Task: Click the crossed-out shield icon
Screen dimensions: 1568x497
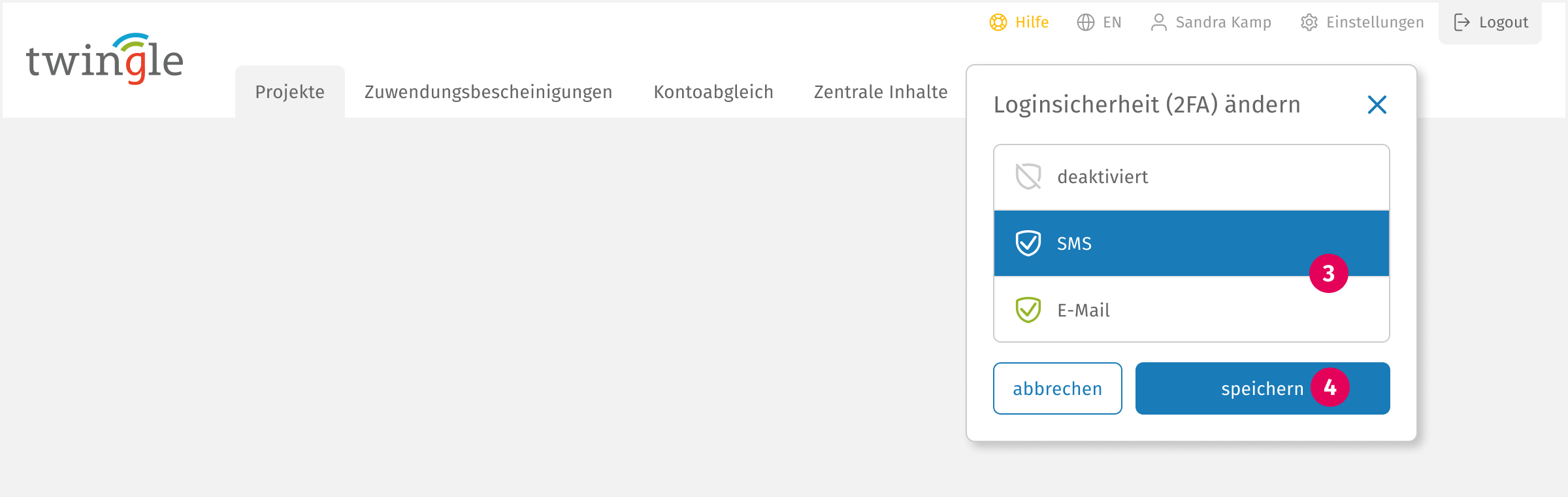Action: pyautogui.click(x=1028, y=177)
